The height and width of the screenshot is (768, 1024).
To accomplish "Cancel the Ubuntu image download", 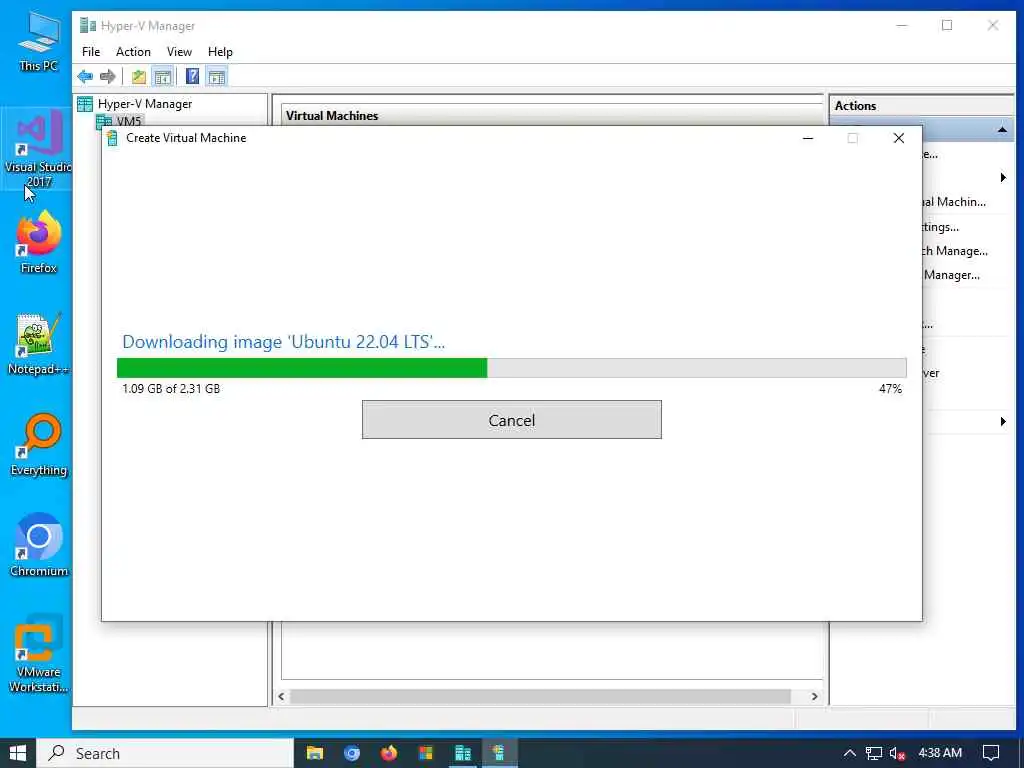I will 511,420.
